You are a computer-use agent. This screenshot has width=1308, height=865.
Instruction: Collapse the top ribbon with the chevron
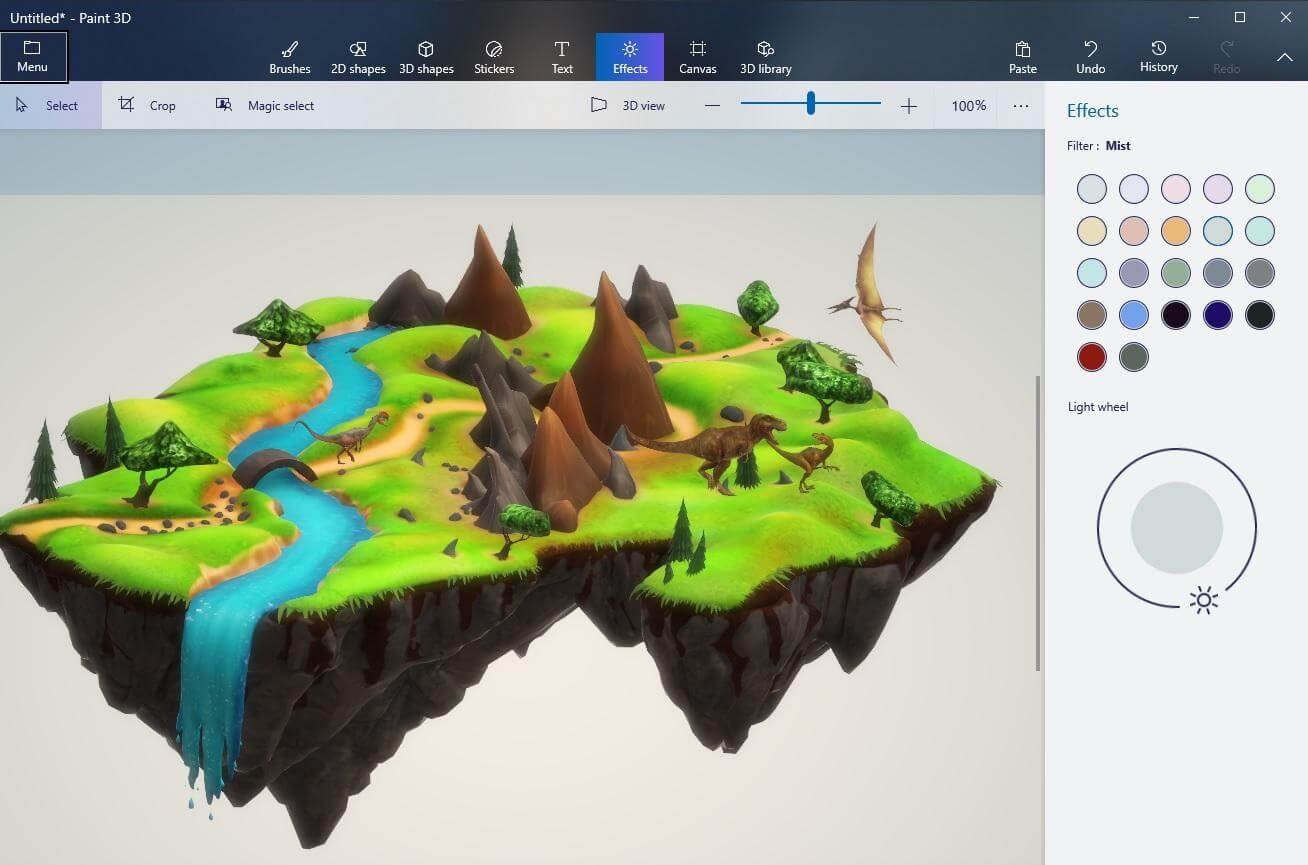click(1285, 57)
